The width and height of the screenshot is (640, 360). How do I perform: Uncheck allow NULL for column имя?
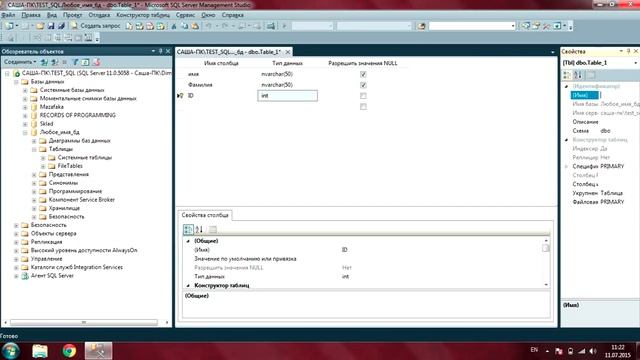click(363, 74)
